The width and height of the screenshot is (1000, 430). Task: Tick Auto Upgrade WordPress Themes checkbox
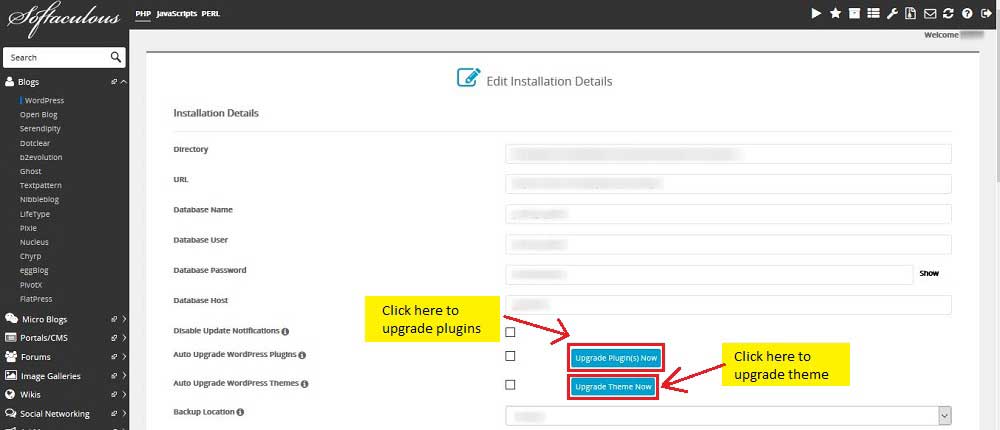(x=510, y=385)
